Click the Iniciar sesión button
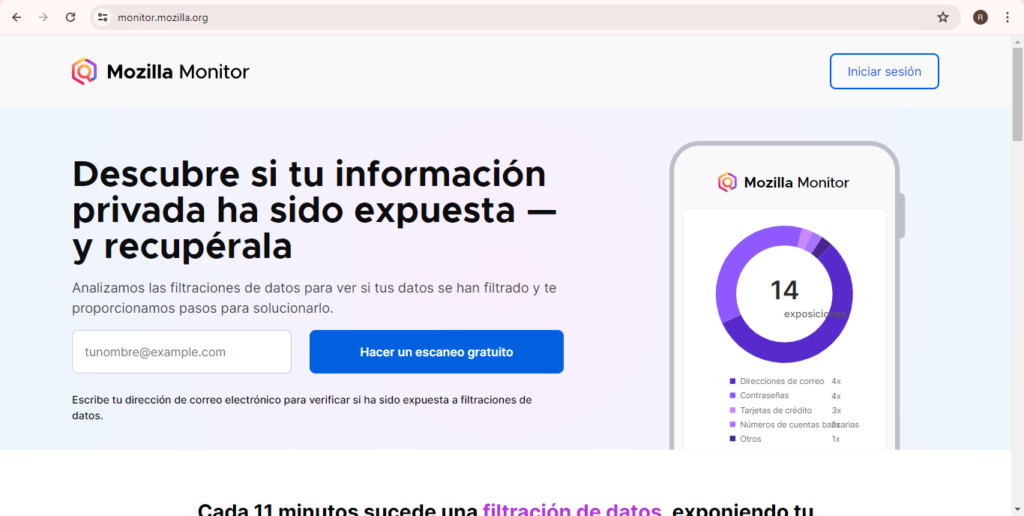Viewport: 1024px width, 516px height. pyautogui.click(x=884, y=71)
